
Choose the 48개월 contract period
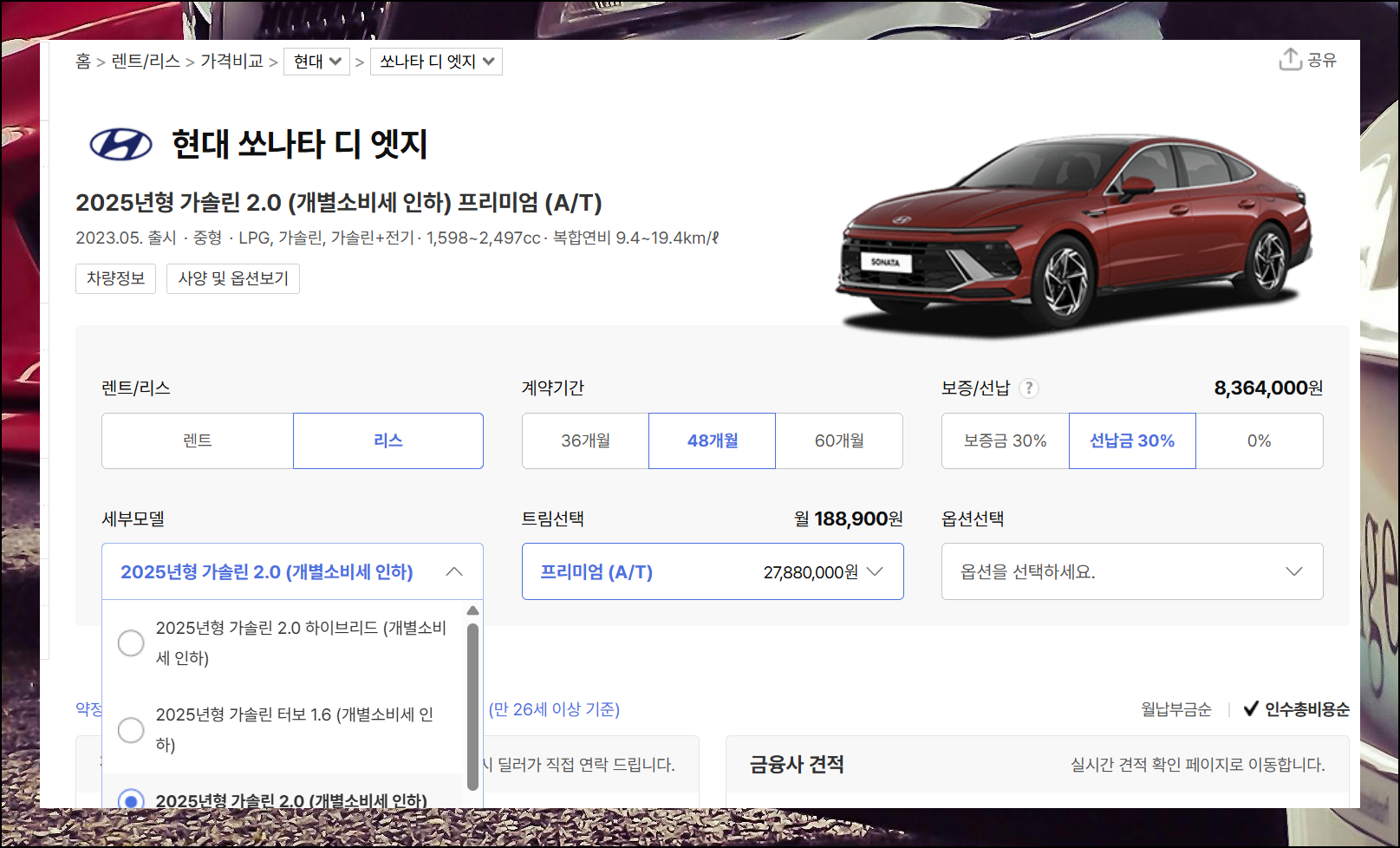click(712, 440)
